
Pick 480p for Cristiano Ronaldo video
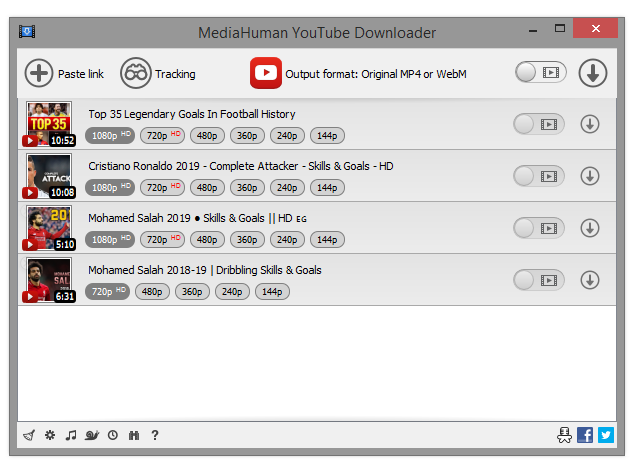point(207,188)
